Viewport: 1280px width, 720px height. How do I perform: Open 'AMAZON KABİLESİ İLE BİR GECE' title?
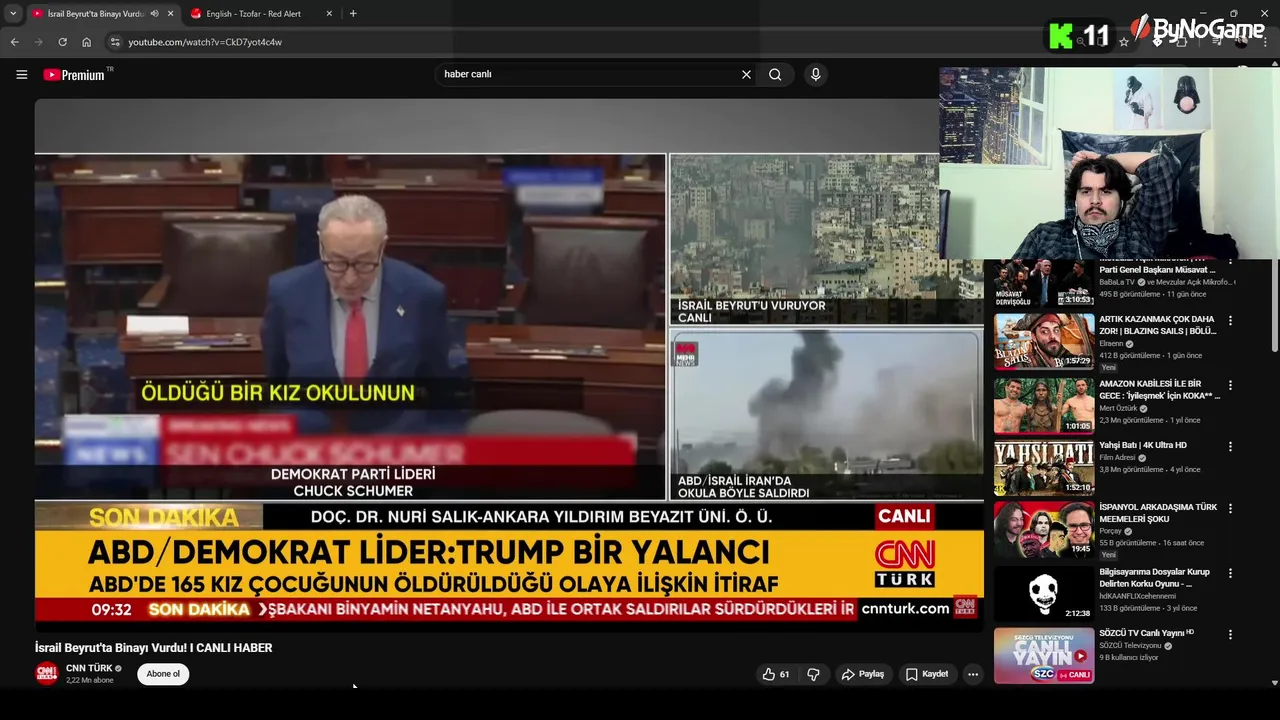[x=1159, y=389]
